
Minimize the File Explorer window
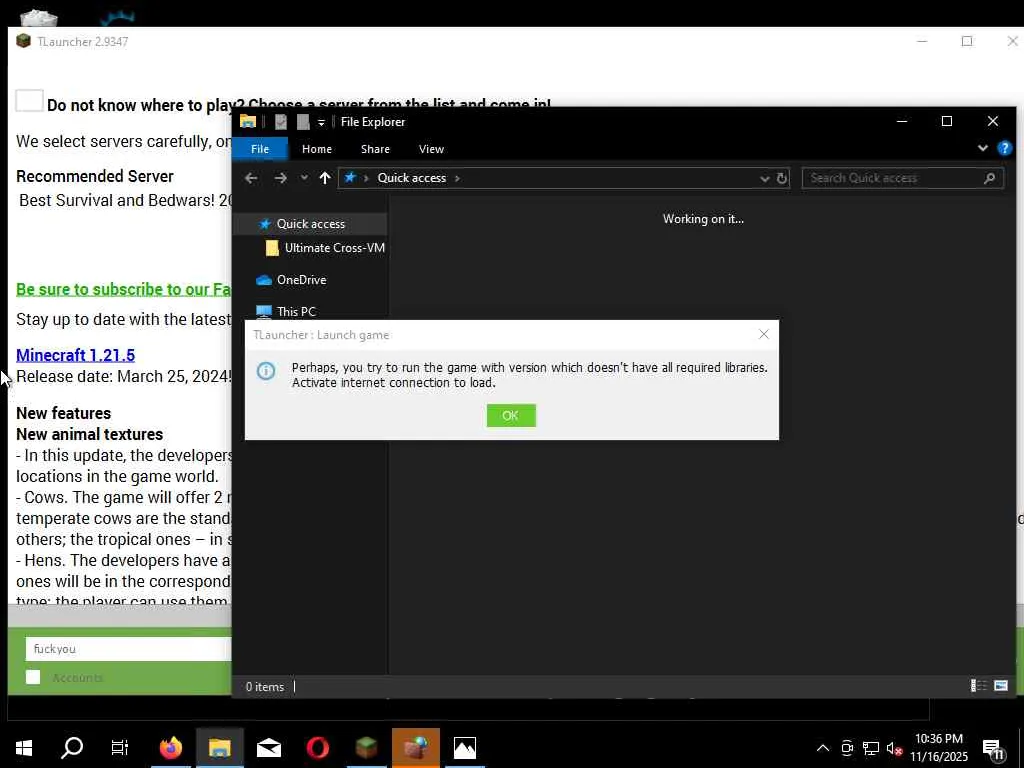[902, 121]
